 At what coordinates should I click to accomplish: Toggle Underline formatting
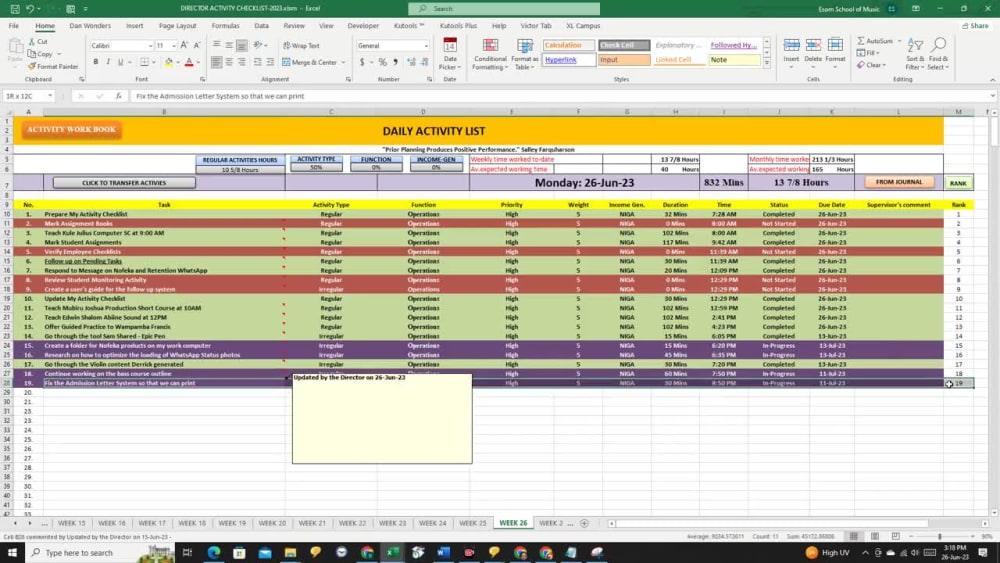[x=120, y=62]
